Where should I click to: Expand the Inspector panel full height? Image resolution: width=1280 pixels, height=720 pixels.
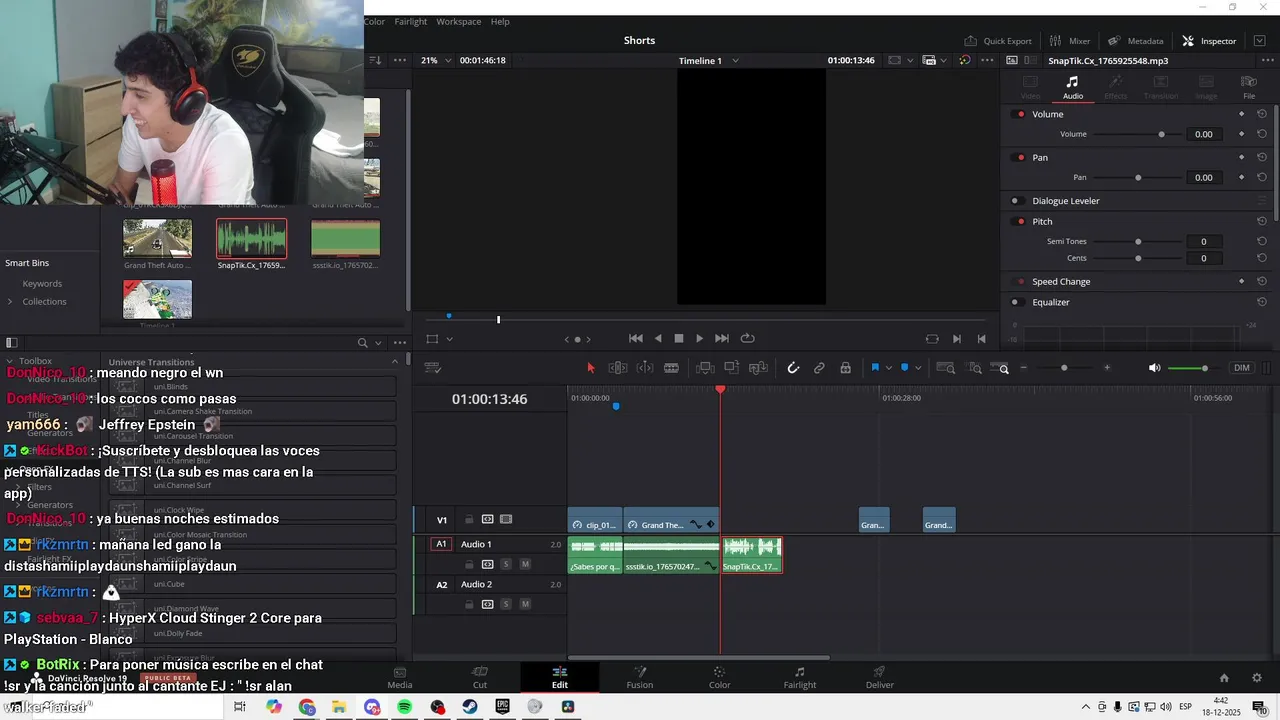click(1260, 41)
